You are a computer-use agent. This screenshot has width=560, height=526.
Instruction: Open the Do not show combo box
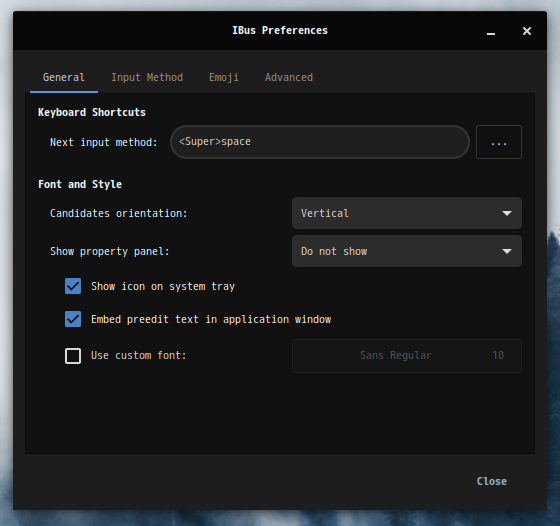[407, 251]
